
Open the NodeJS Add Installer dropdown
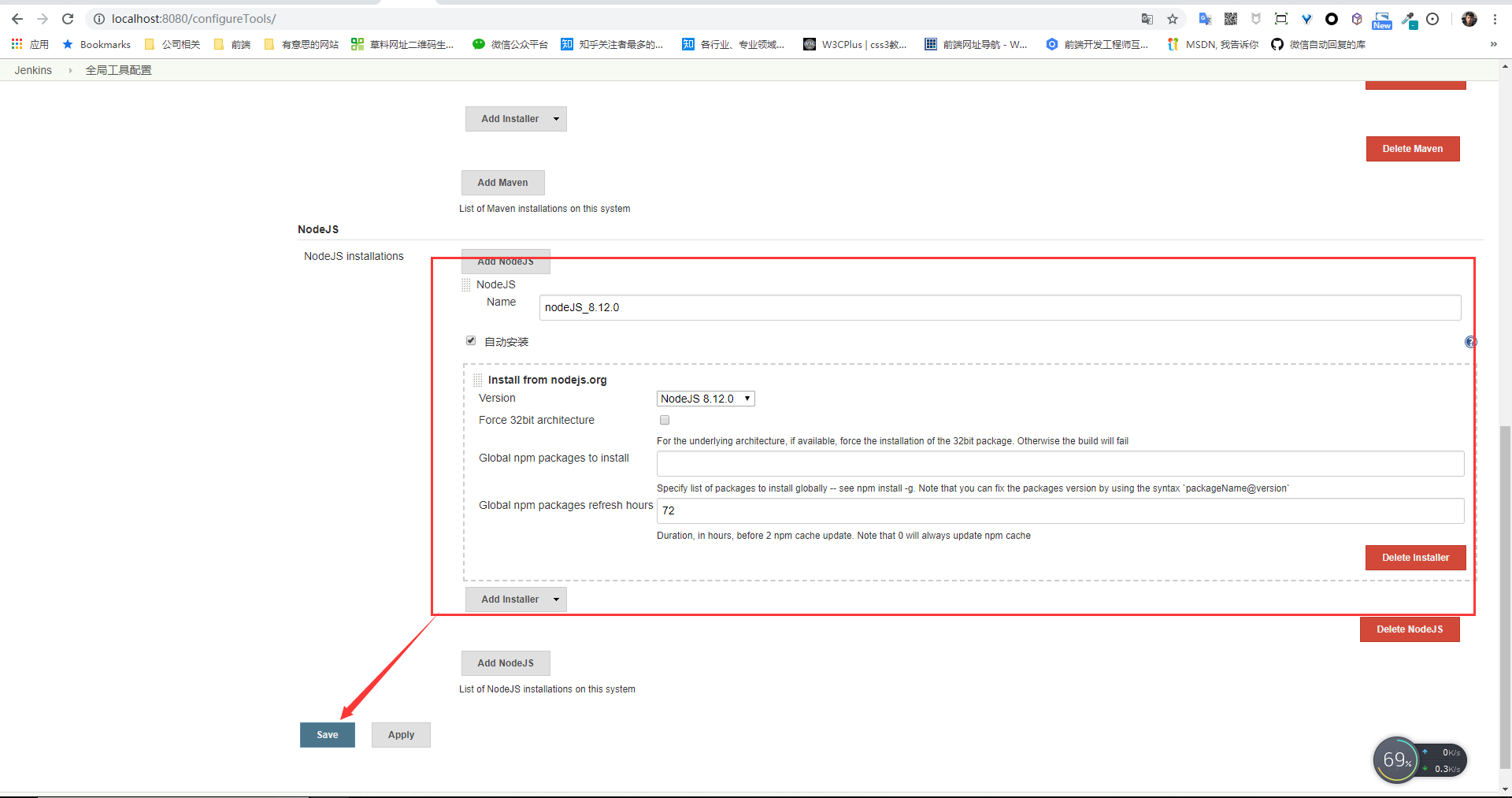pyautogui.click(x=516, y=599)
